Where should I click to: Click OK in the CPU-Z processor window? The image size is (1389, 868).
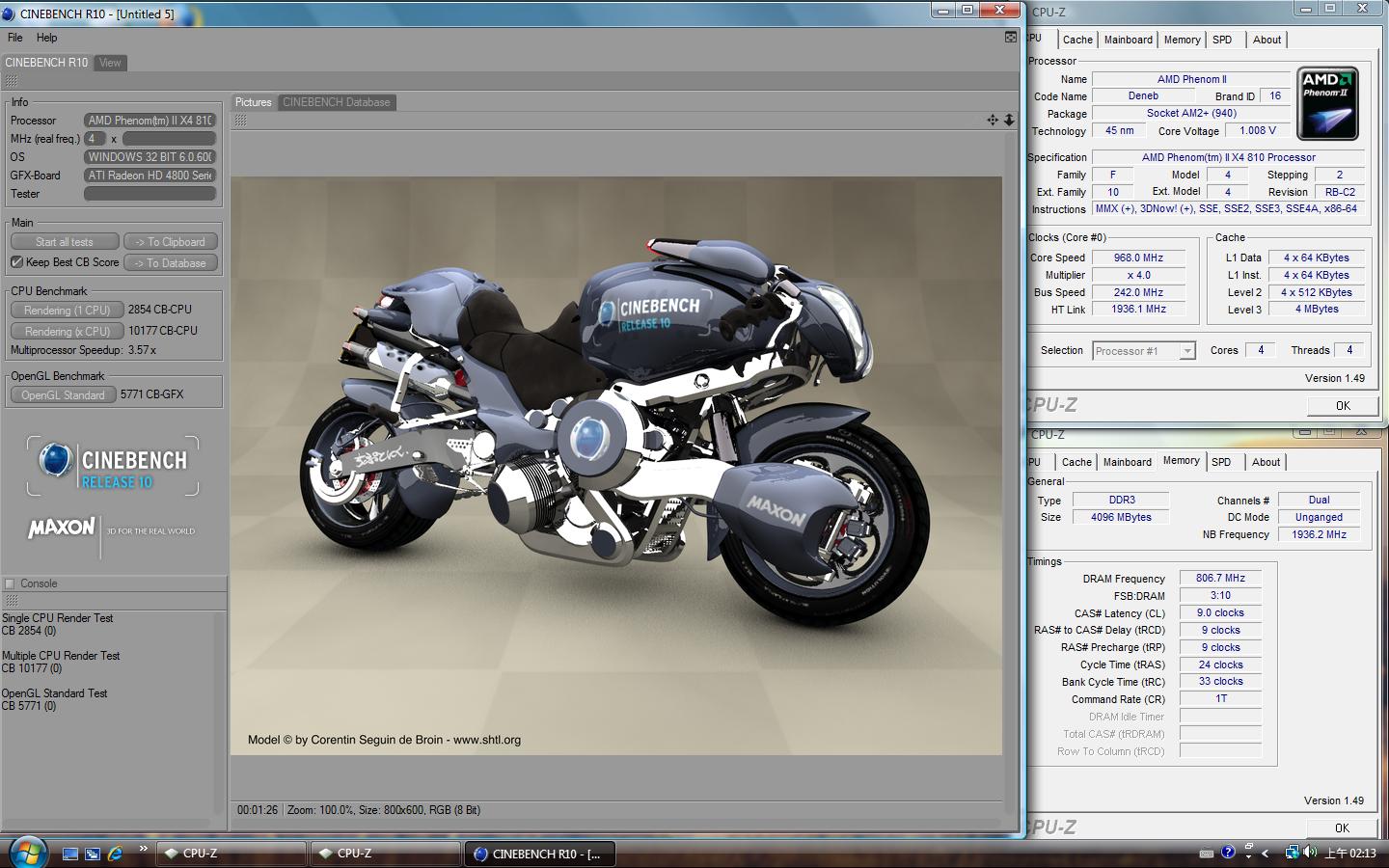coord(1343,406)
